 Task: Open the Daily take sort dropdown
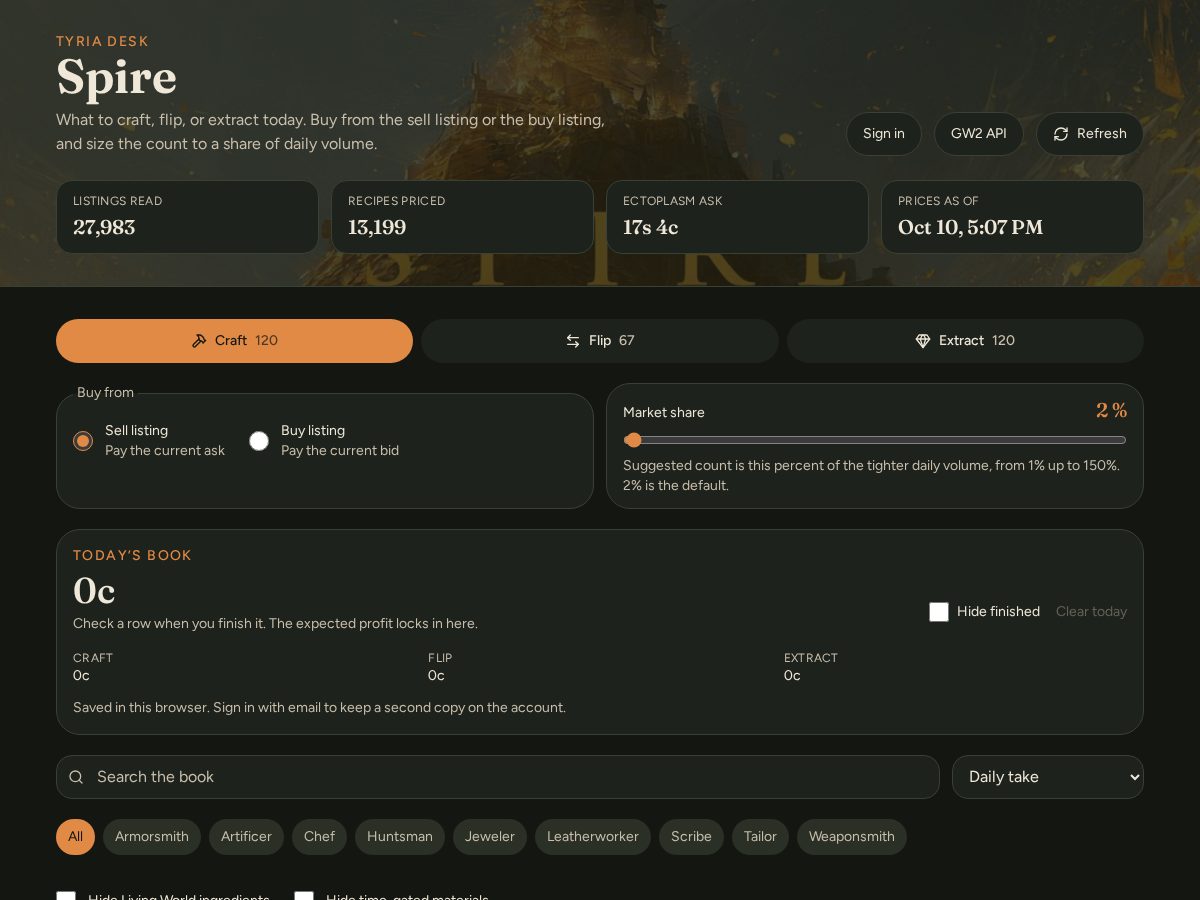1048,777
